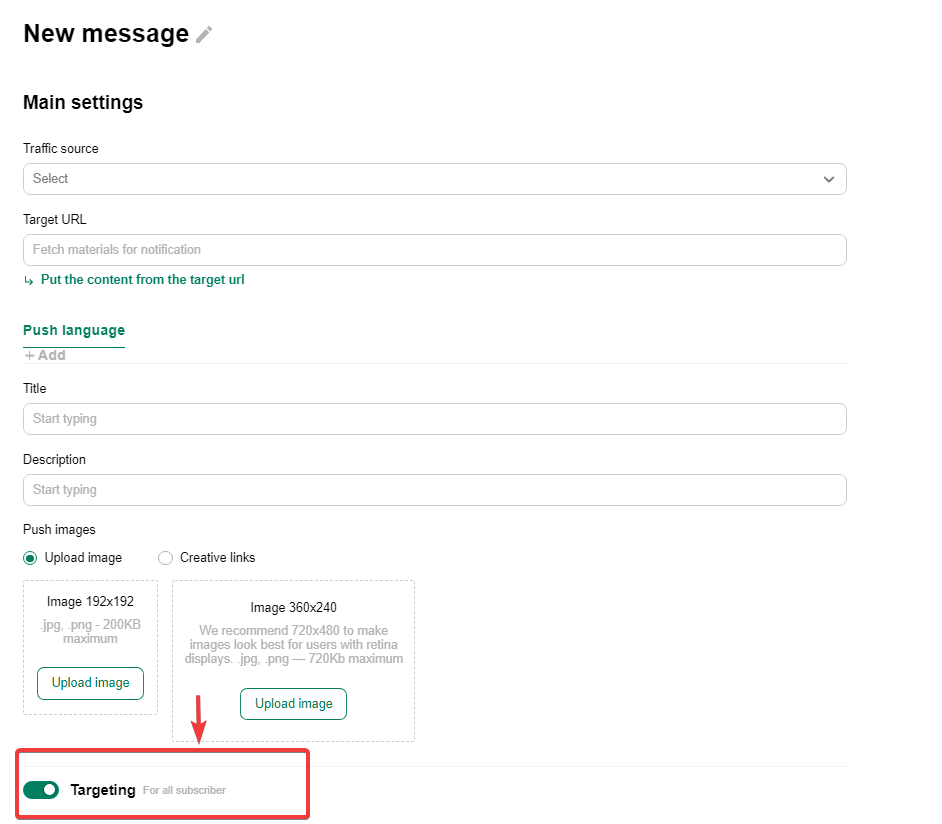Focus the Target URL input field
This screenshot has height=824, width=942.
pyautogui.click(x=434, y=250)
